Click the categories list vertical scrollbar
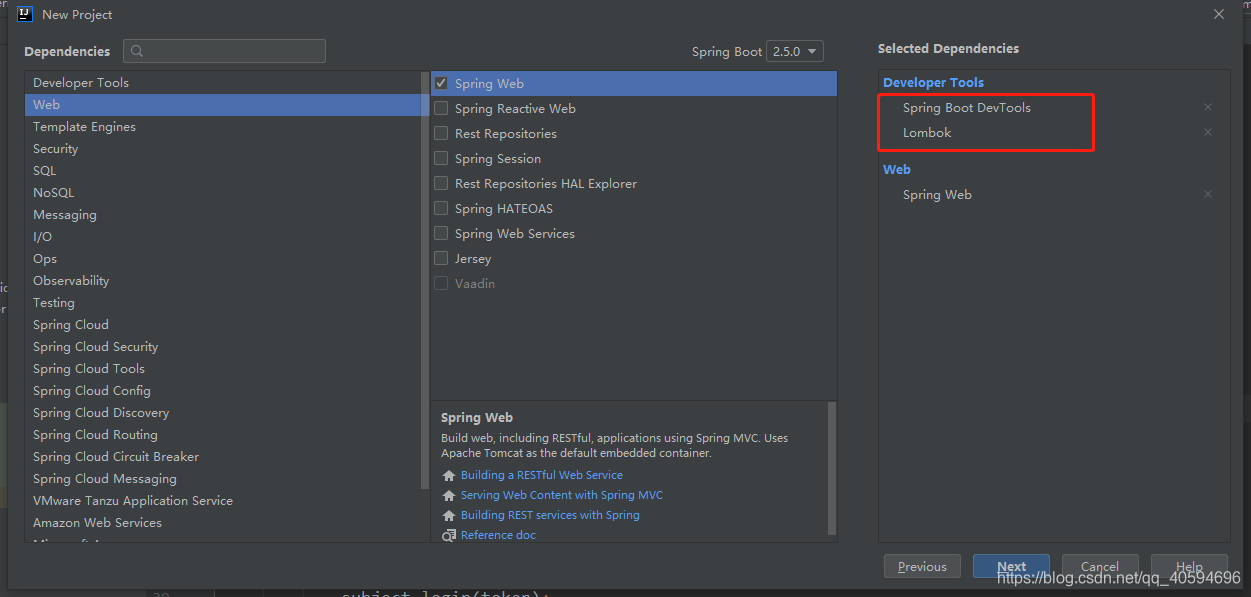 (x=425, y=280)
